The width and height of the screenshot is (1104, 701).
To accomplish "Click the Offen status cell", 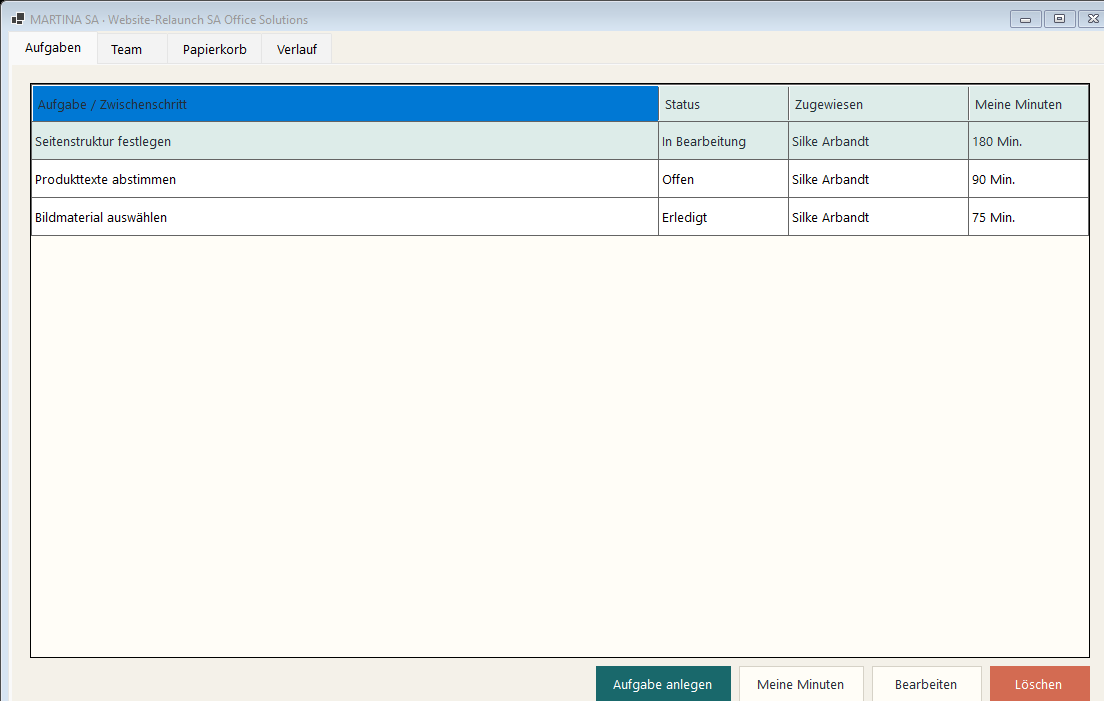I will tap(723, 179).
